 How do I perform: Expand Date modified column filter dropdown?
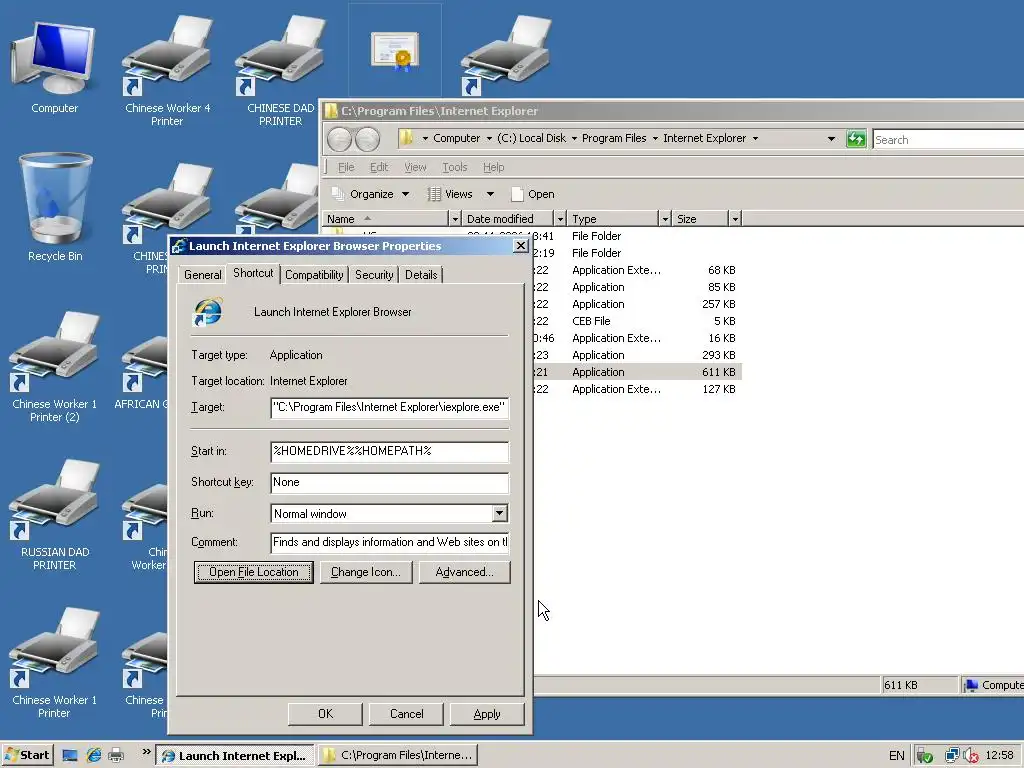[x=560, y=219]
